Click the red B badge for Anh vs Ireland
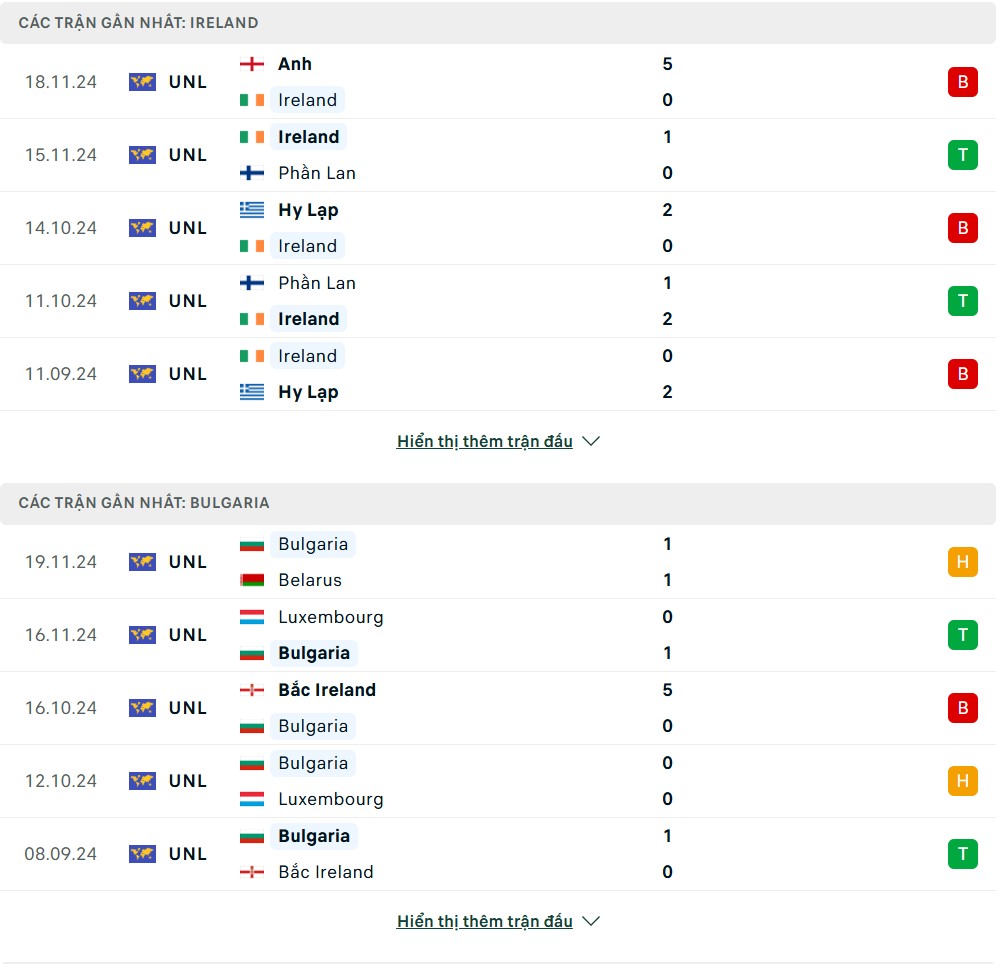The image size is (997, 964). coord(962,82)
